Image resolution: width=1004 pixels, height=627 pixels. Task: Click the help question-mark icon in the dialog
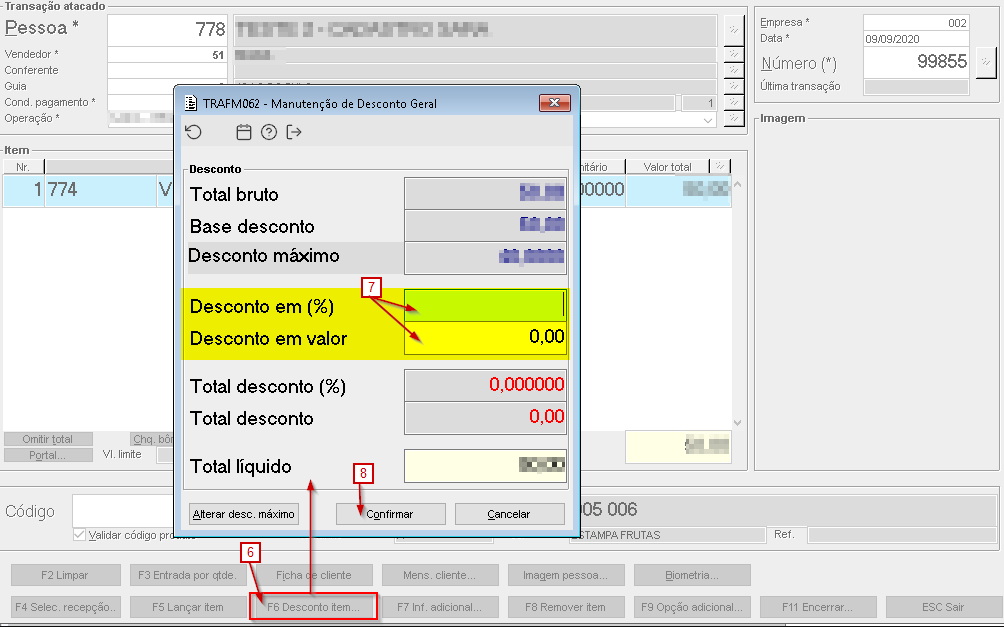(x=269, y=133)
